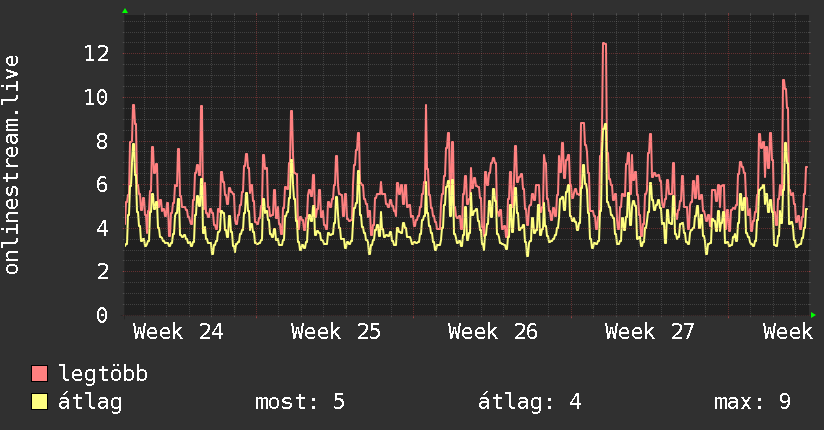The image size is (824, 430).
Task: Click the "max: 9" statistic
Action: tap(753, 402)
